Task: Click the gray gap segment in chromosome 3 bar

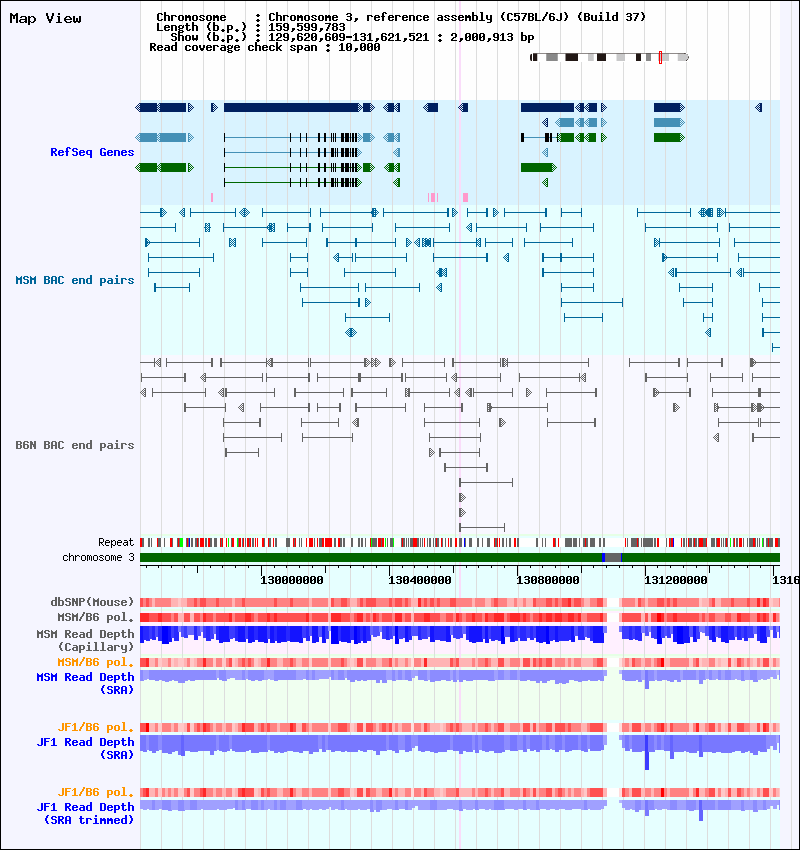Action: click(x=612, y=557)
